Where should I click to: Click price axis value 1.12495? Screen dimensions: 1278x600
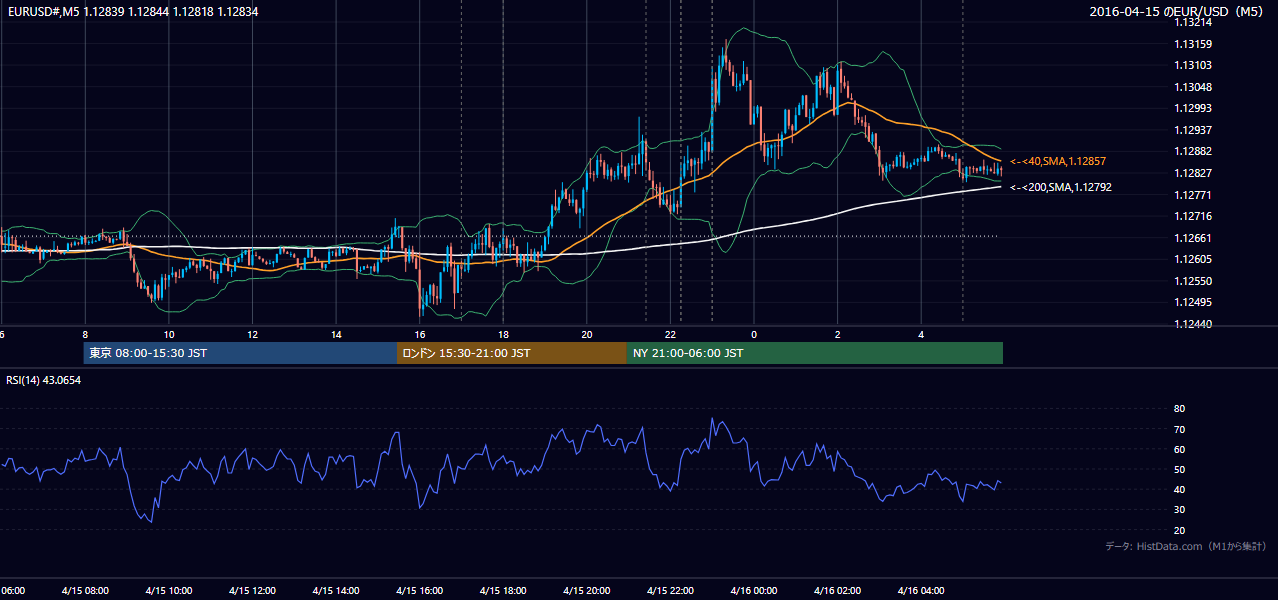pos(1192,302)
